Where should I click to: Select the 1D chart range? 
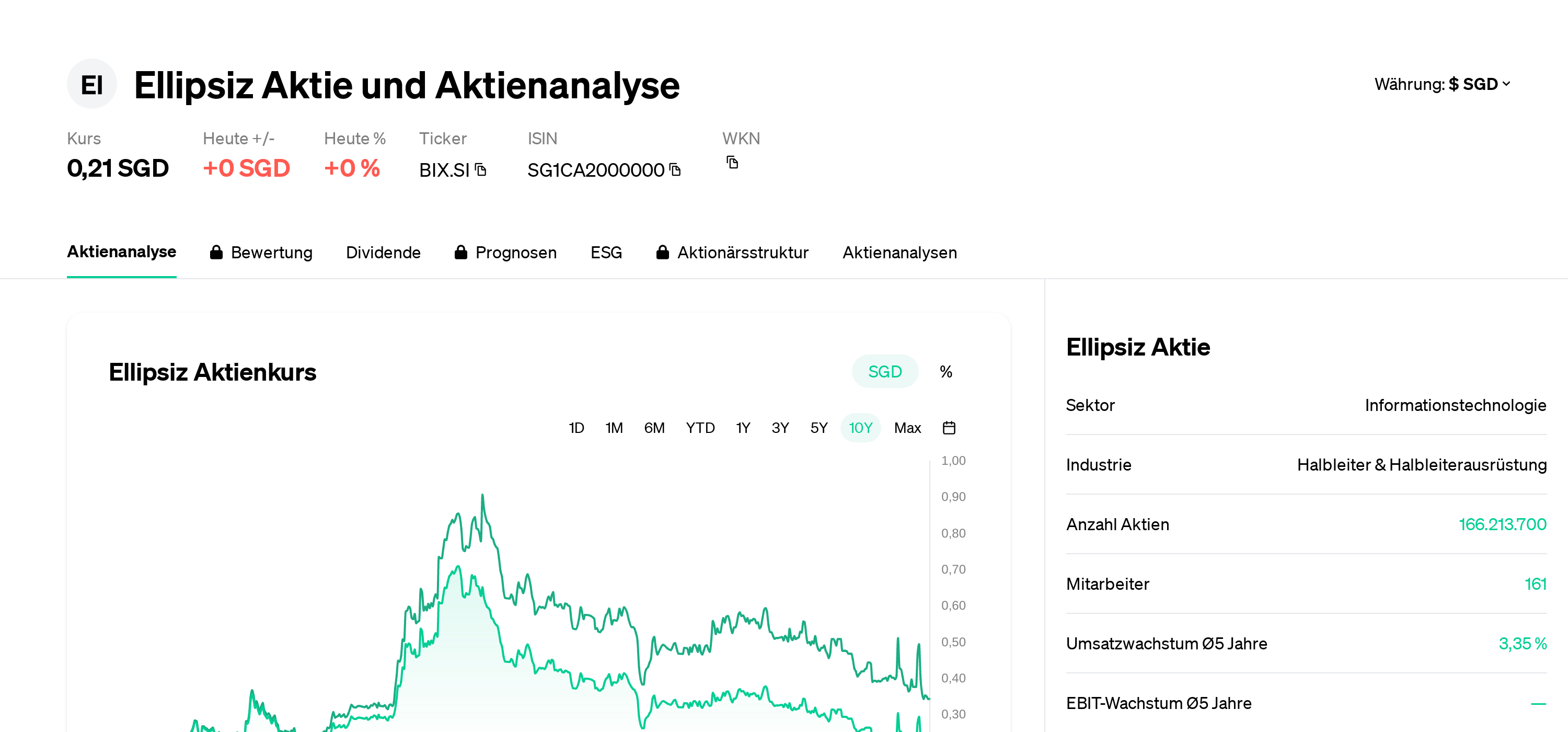point(576,428)
